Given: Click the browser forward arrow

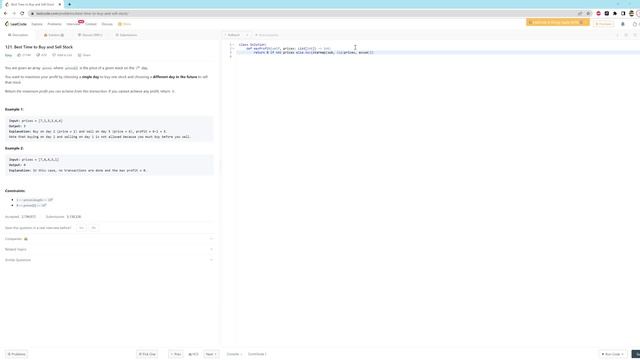Looking at the screenshot, I should tap(14, 13).
